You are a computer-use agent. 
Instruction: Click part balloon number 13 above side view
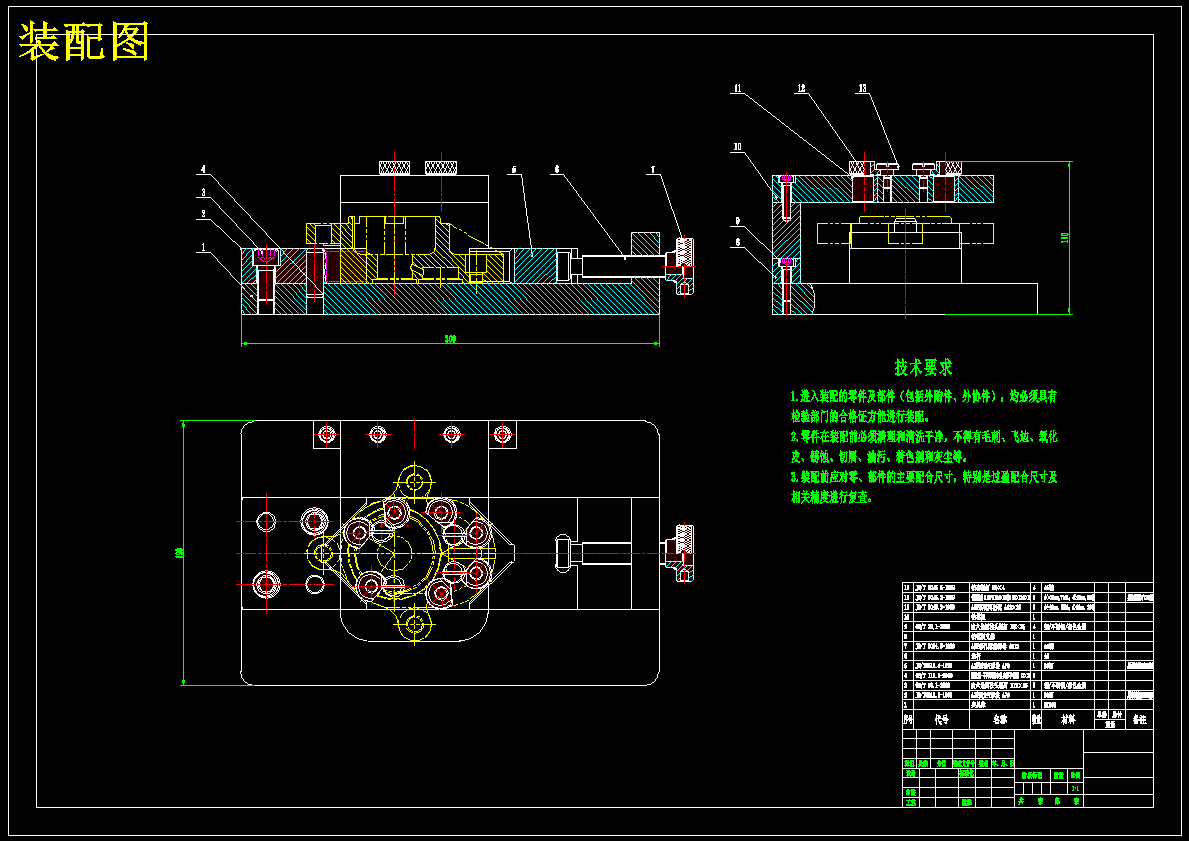(x=862, y=88)
